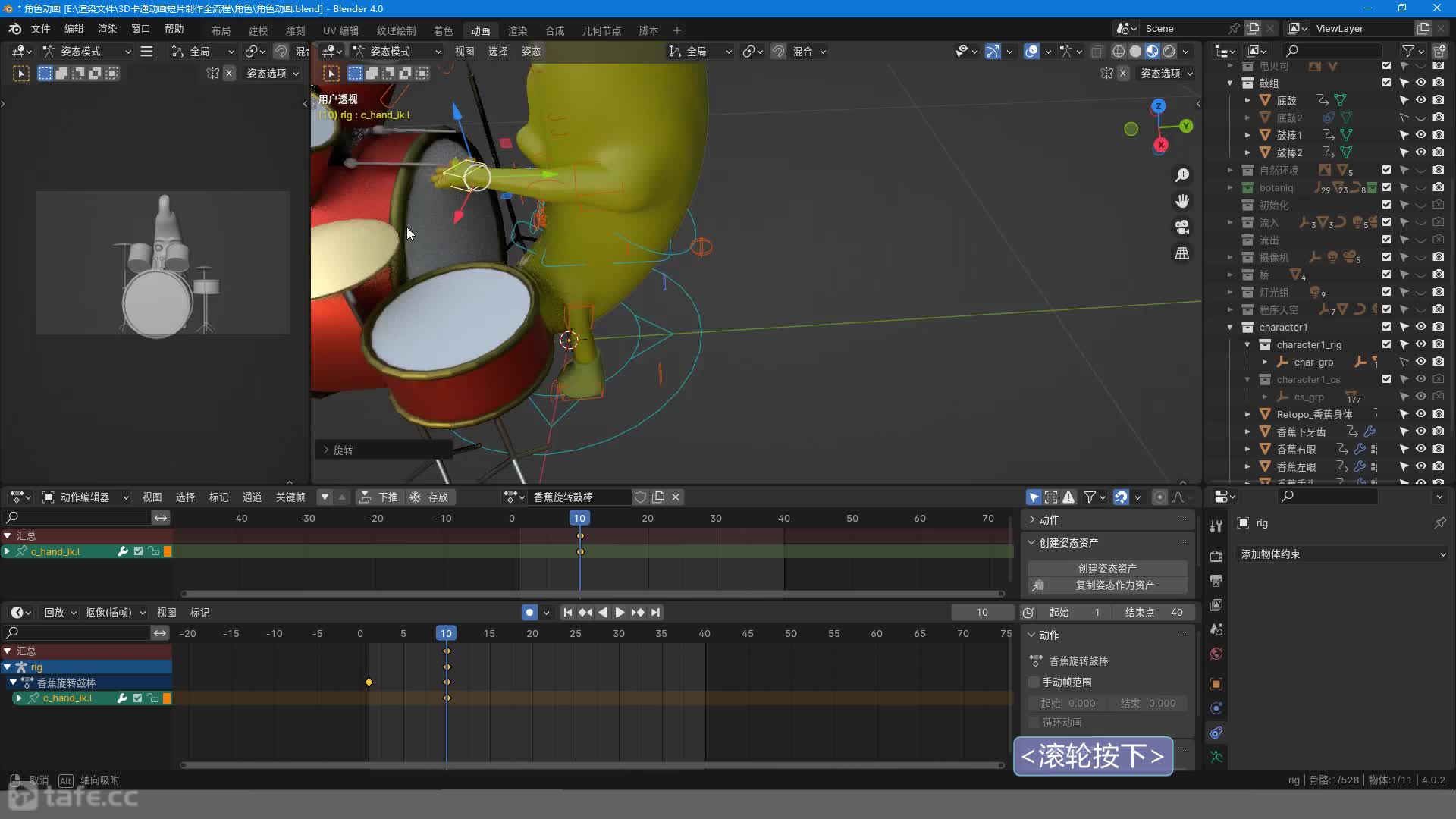Select solid viewport shading mode

pos(1135,52)
